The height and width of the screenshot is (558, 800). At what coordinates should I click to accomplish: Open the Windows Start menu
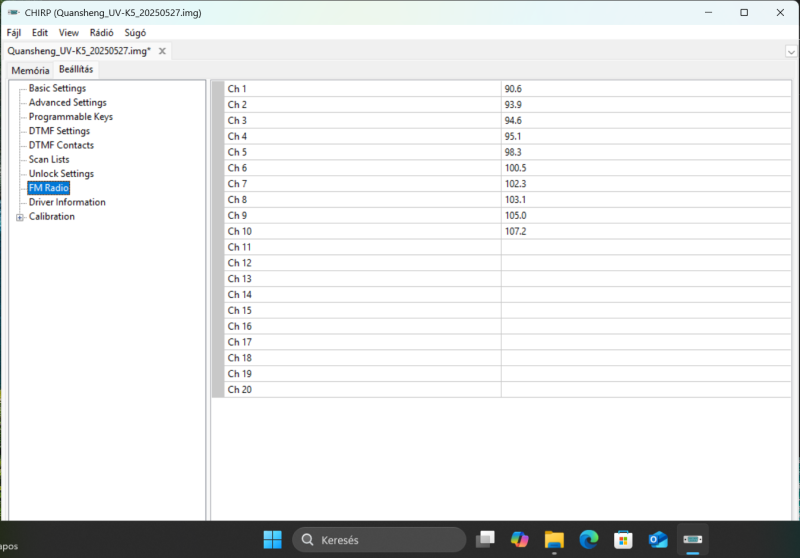(x=272, y=540)
